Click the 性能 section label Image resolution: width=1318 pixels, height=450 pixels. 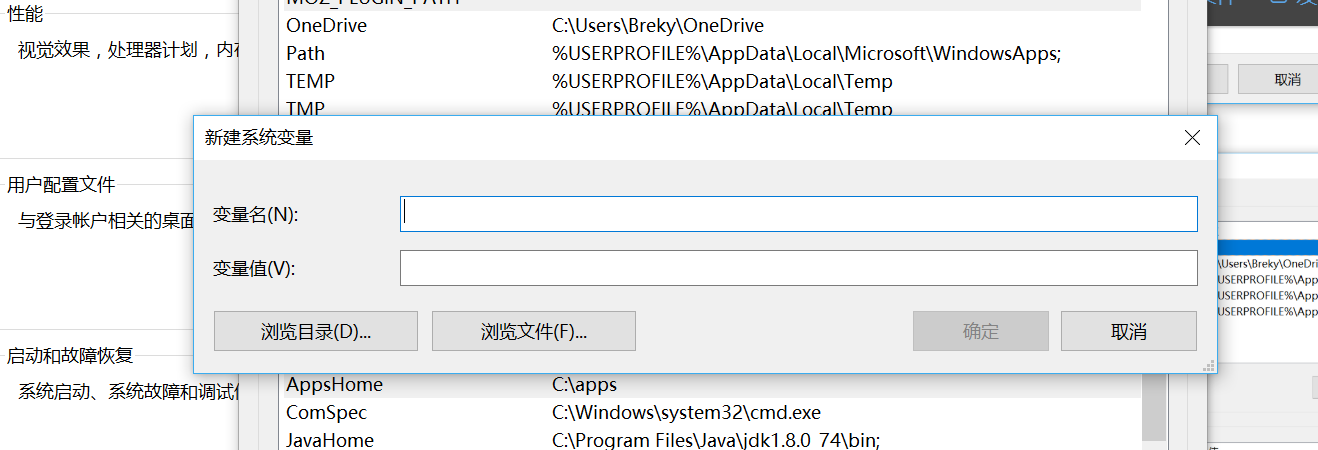pos(25,14)
